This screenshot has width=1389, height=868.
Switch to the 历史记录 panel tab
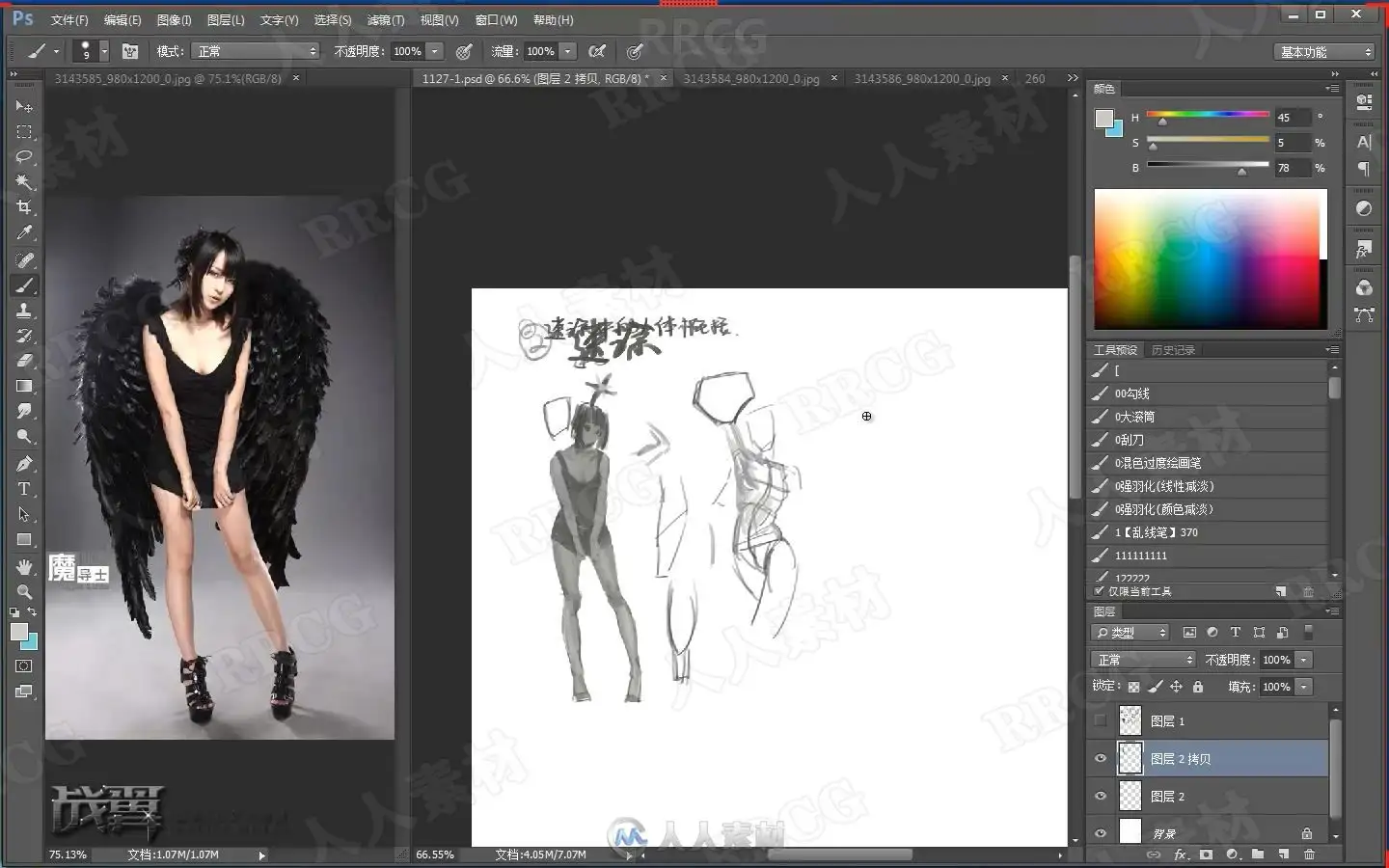coord(1173,350)
